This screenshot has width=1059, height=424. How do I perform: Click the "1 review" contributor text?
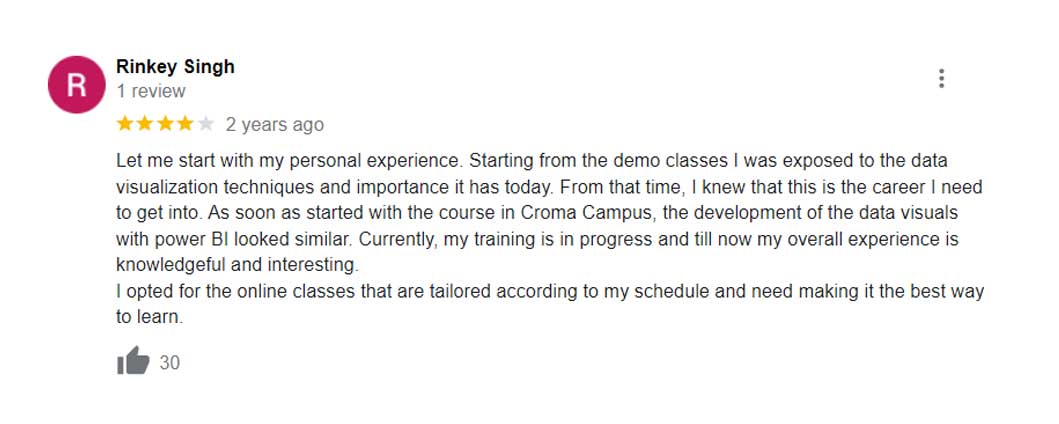pyautogui.click(x=151, y=91)
